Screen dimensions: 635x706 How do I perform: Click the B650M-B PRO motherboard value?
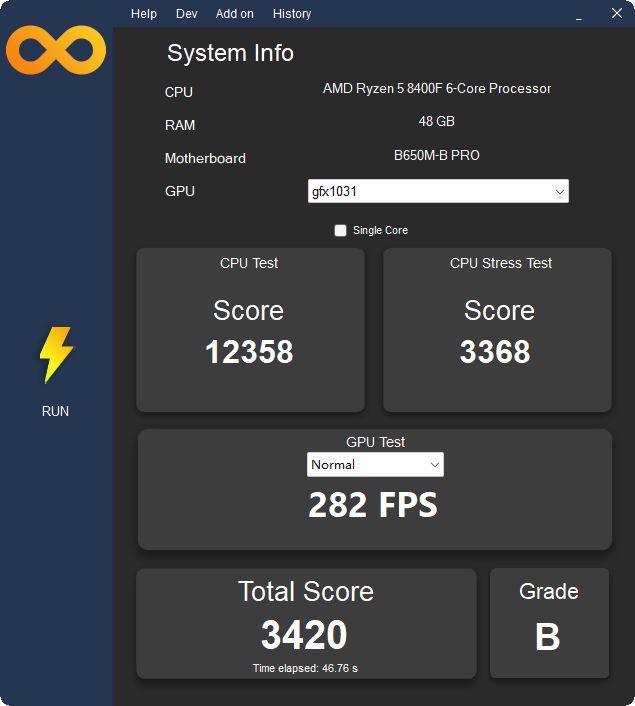tap(437, 156)
